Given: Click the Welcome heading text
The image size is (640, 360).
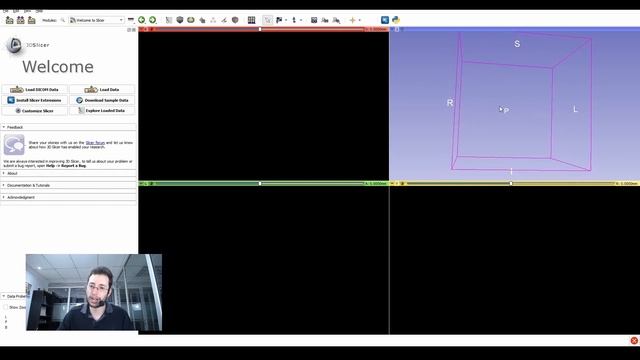Looking at the screenshot, I should (58, 67).
